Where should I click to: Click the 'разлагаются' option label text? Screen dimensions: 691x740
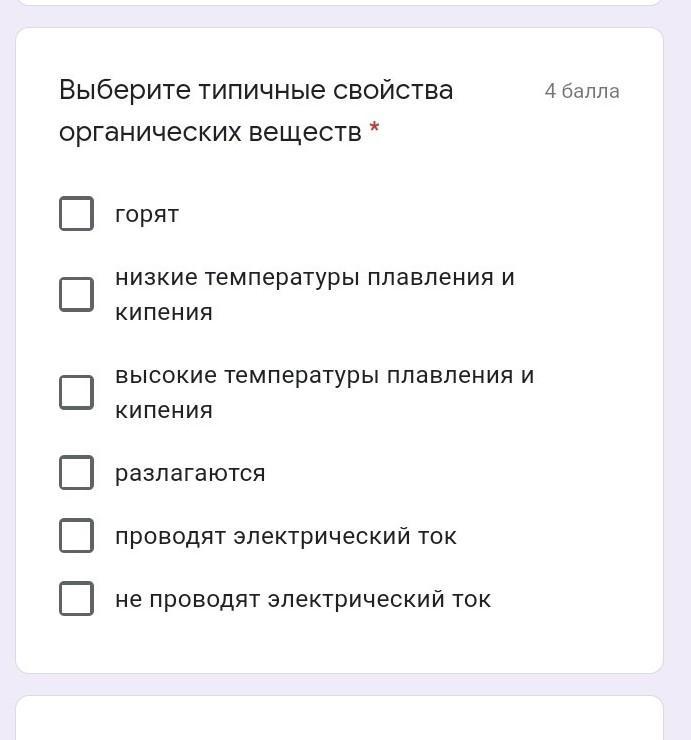pyautogui.click(x=190, y=473)
